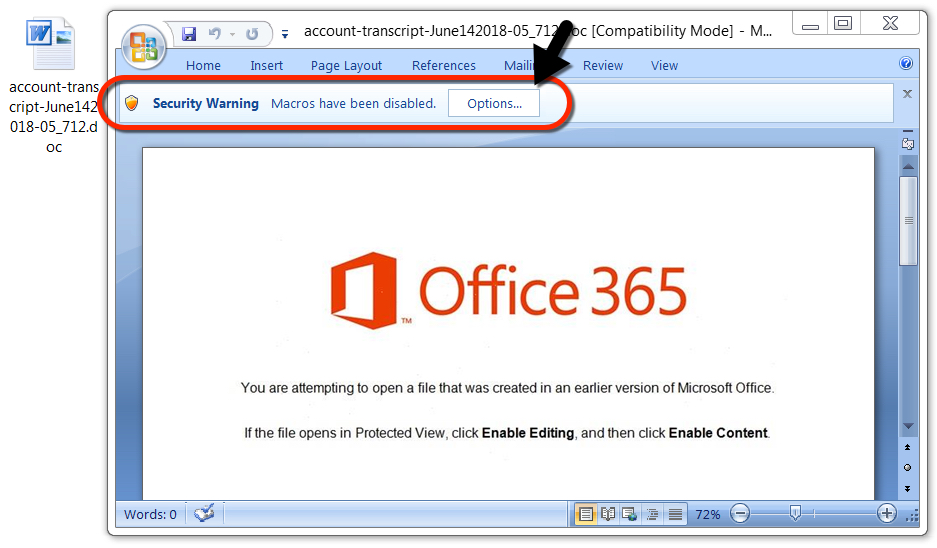Click the Save icon in Quick Access Toolbar
The height and width of the screenshot is (548, 937).
click(x=189, y=34)
